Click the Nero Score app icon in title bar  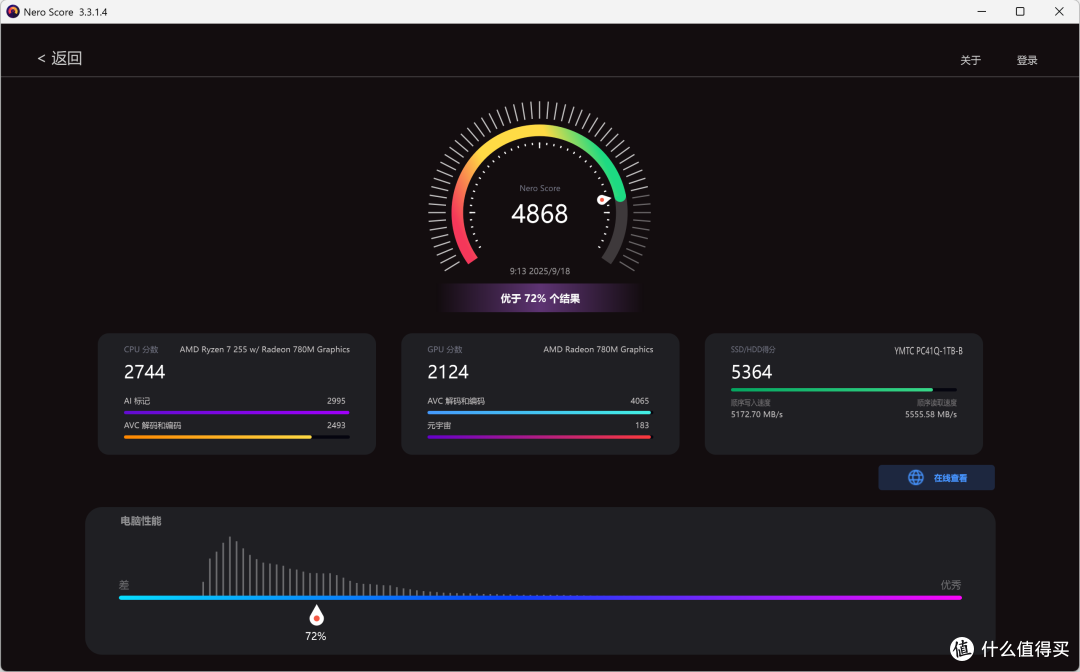[x=12, y=12]
